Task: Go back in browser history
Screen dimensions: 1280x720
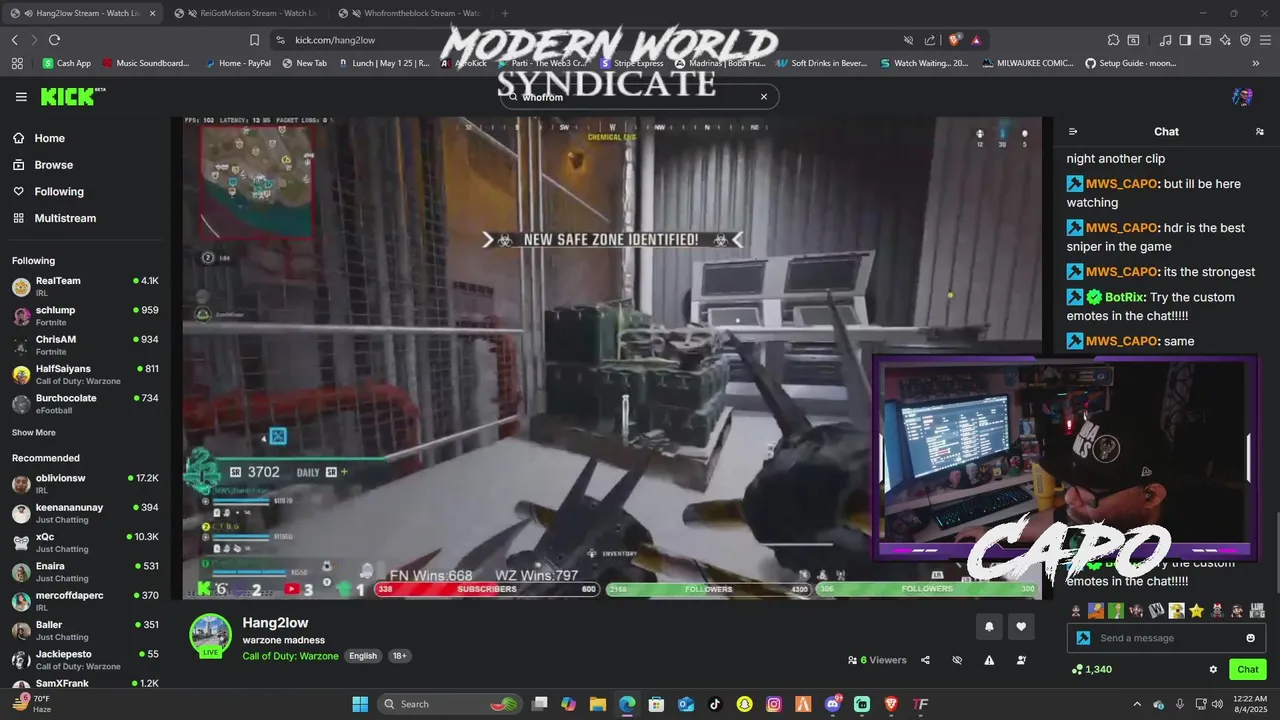Action: tap(14, 40)
